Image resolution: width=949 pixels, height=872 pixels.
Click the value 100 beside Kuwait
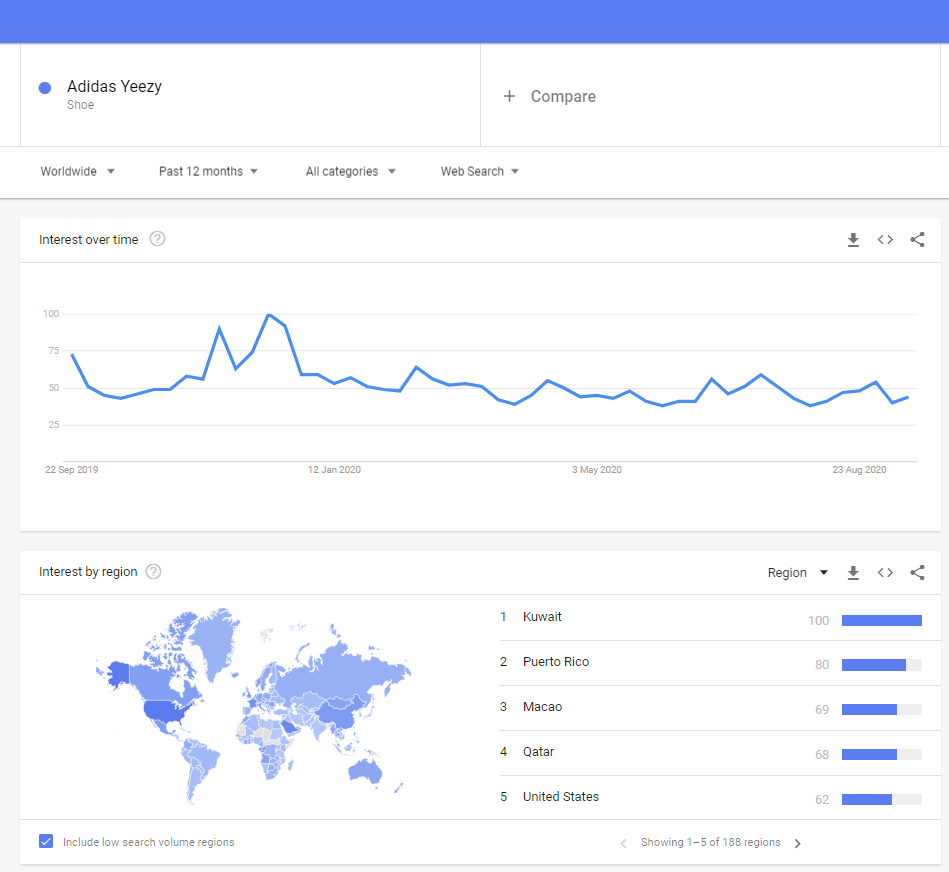point(818,620)
